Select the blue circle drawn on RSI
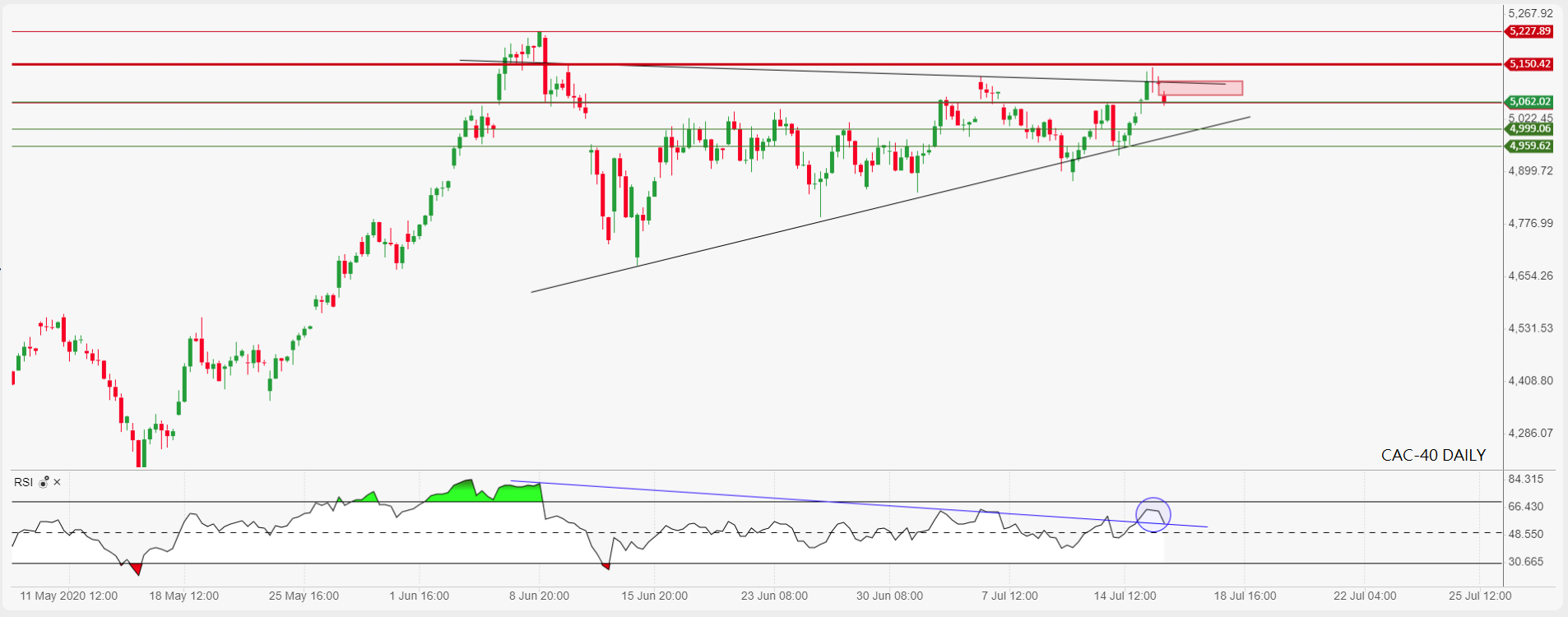The height and width of the screenshot is (617, 1568). 1153,515
